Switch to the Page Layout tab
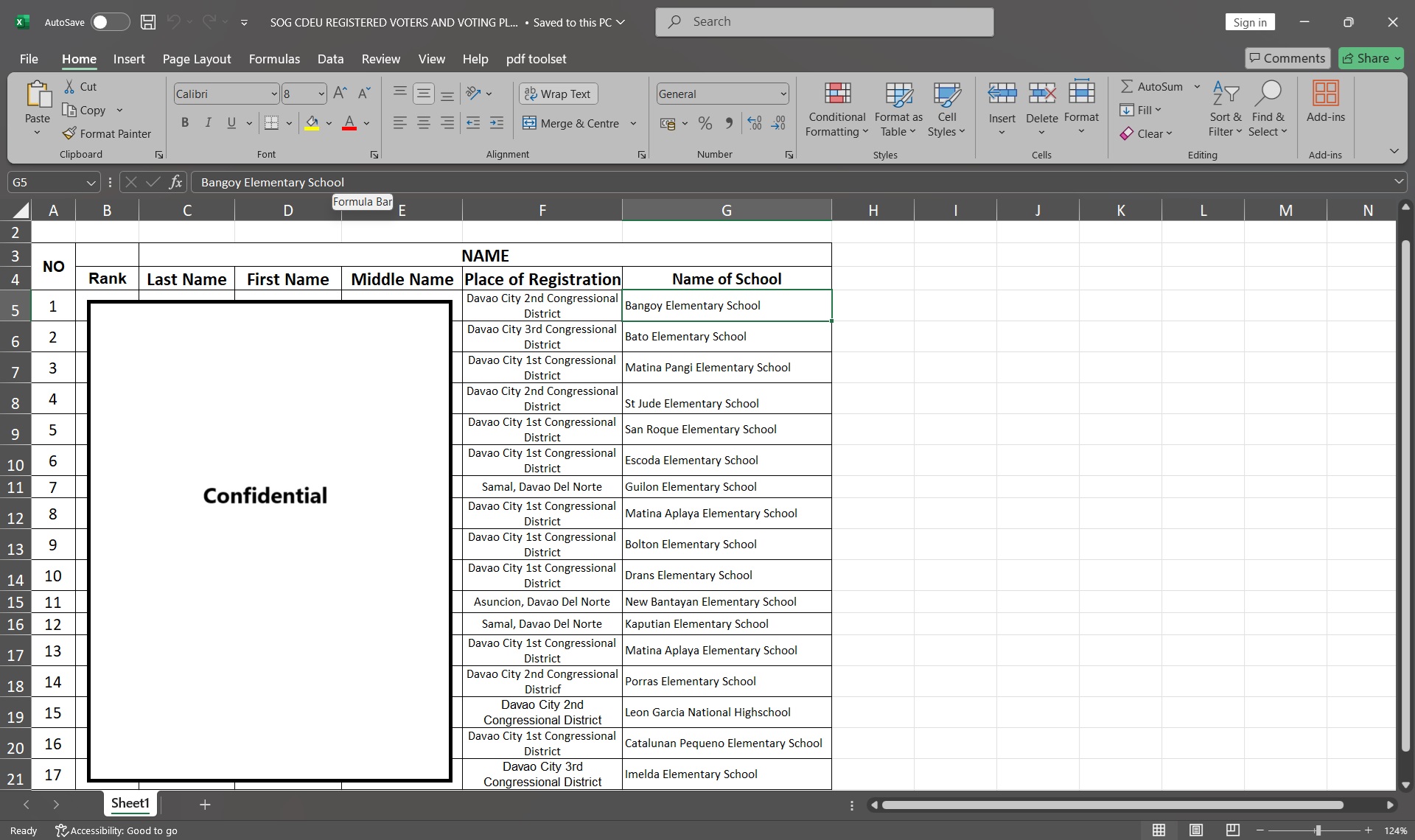Viewport: 1415px width, 840px height. pos(197,59)
